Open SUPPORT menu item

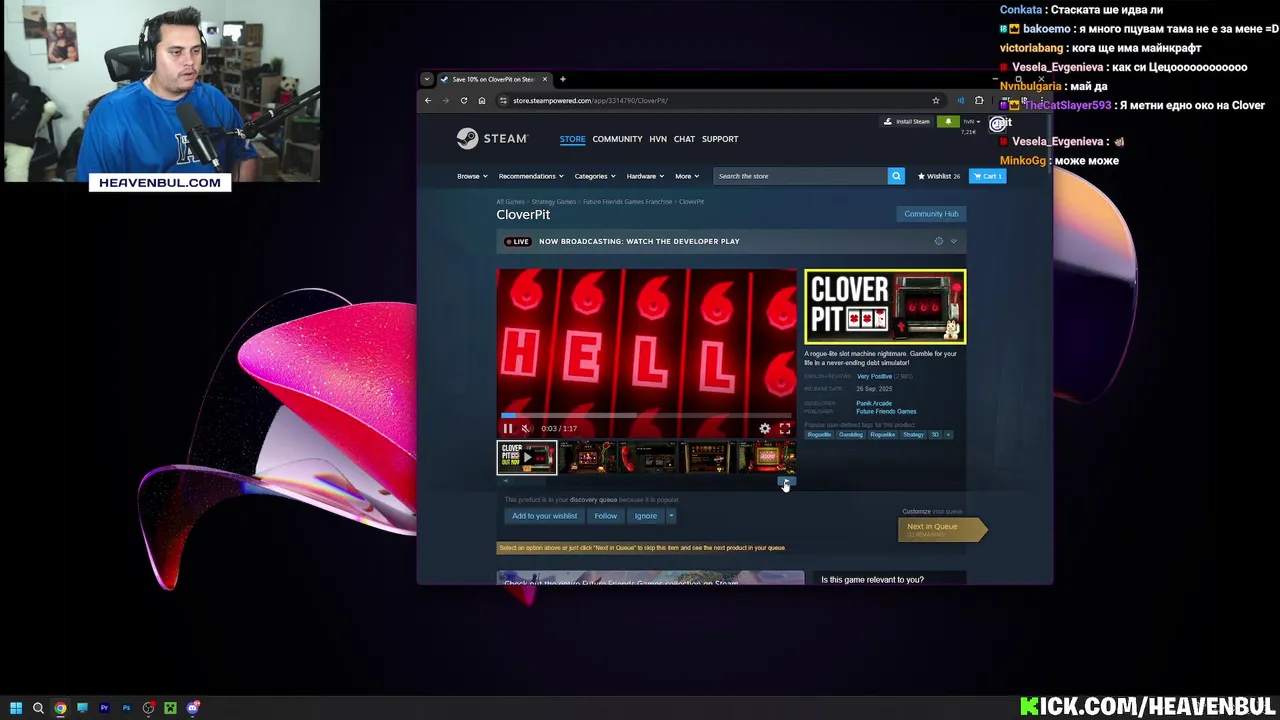pos(720,139)
